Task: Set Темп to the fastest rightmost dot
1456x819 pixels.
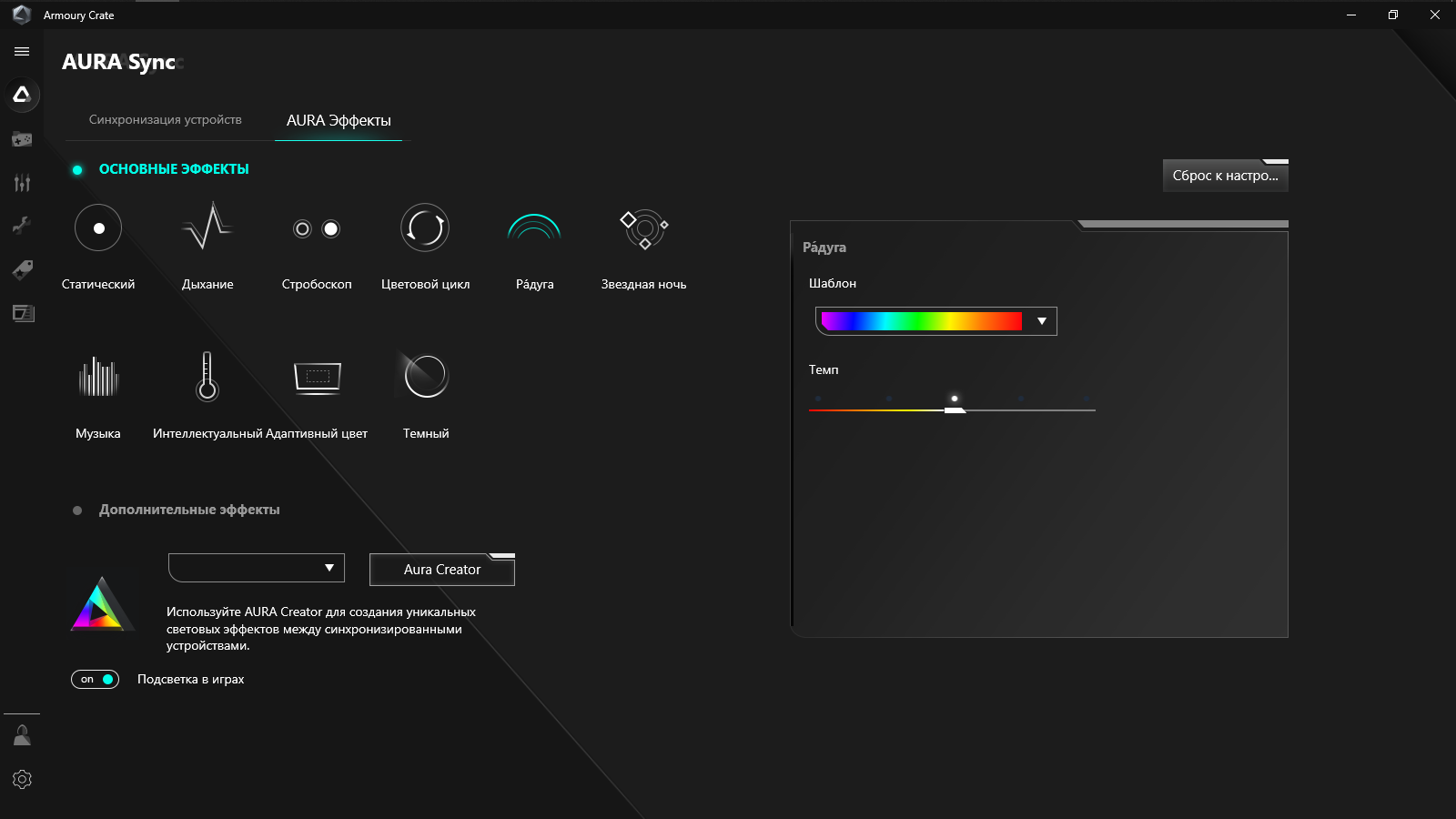Action: click(1087, 399)
